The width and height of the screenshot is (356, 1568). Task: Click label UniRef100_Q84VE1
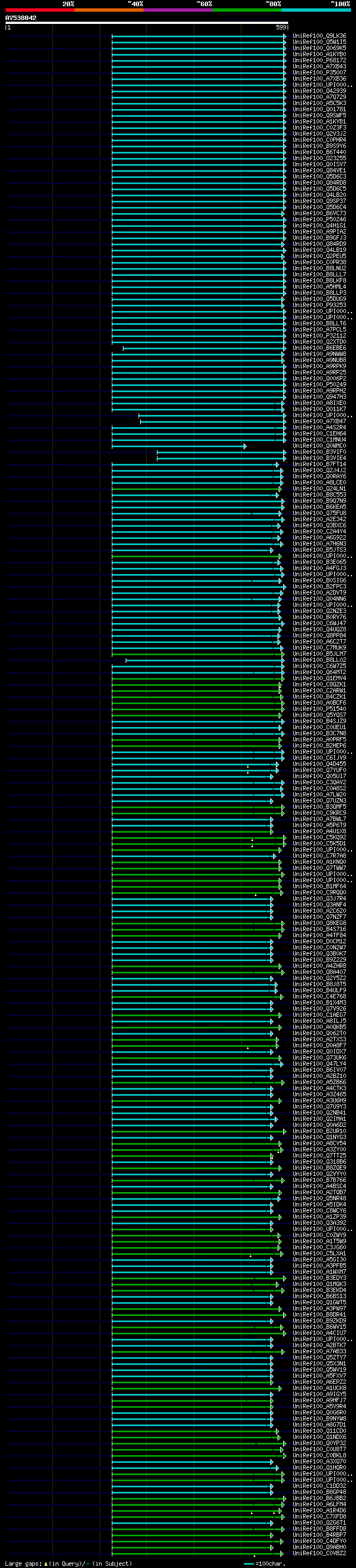coord(319,170)
